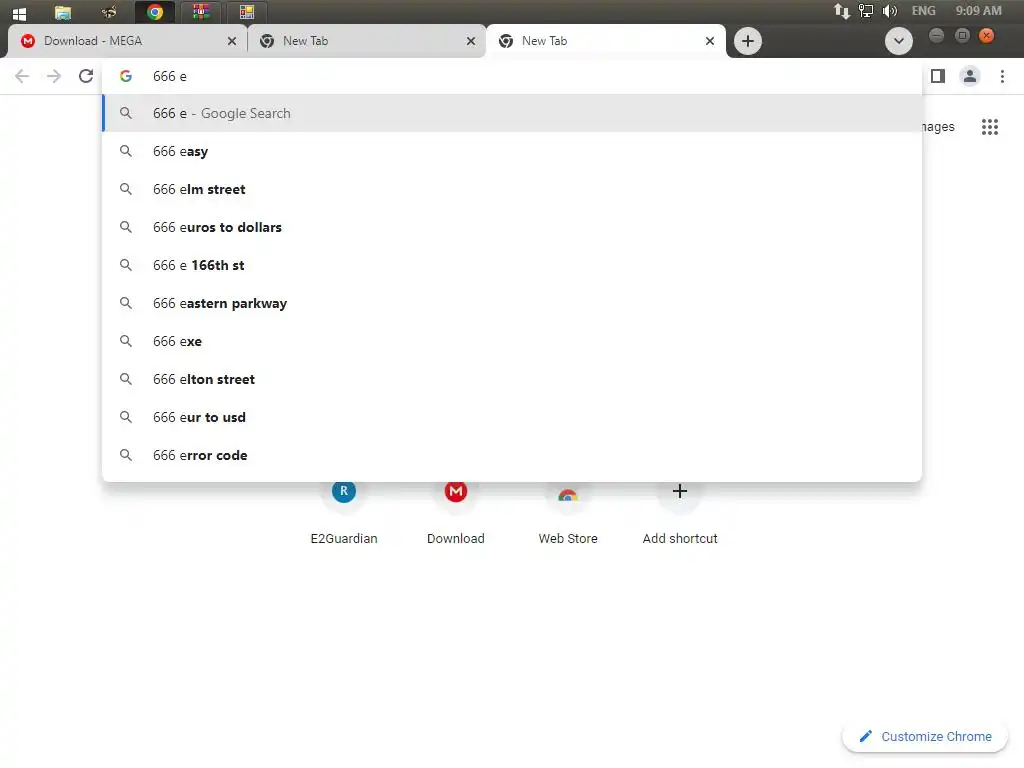Select '666 euros to dollars' suggestion
1024x768 pixels.
point(512,227)
